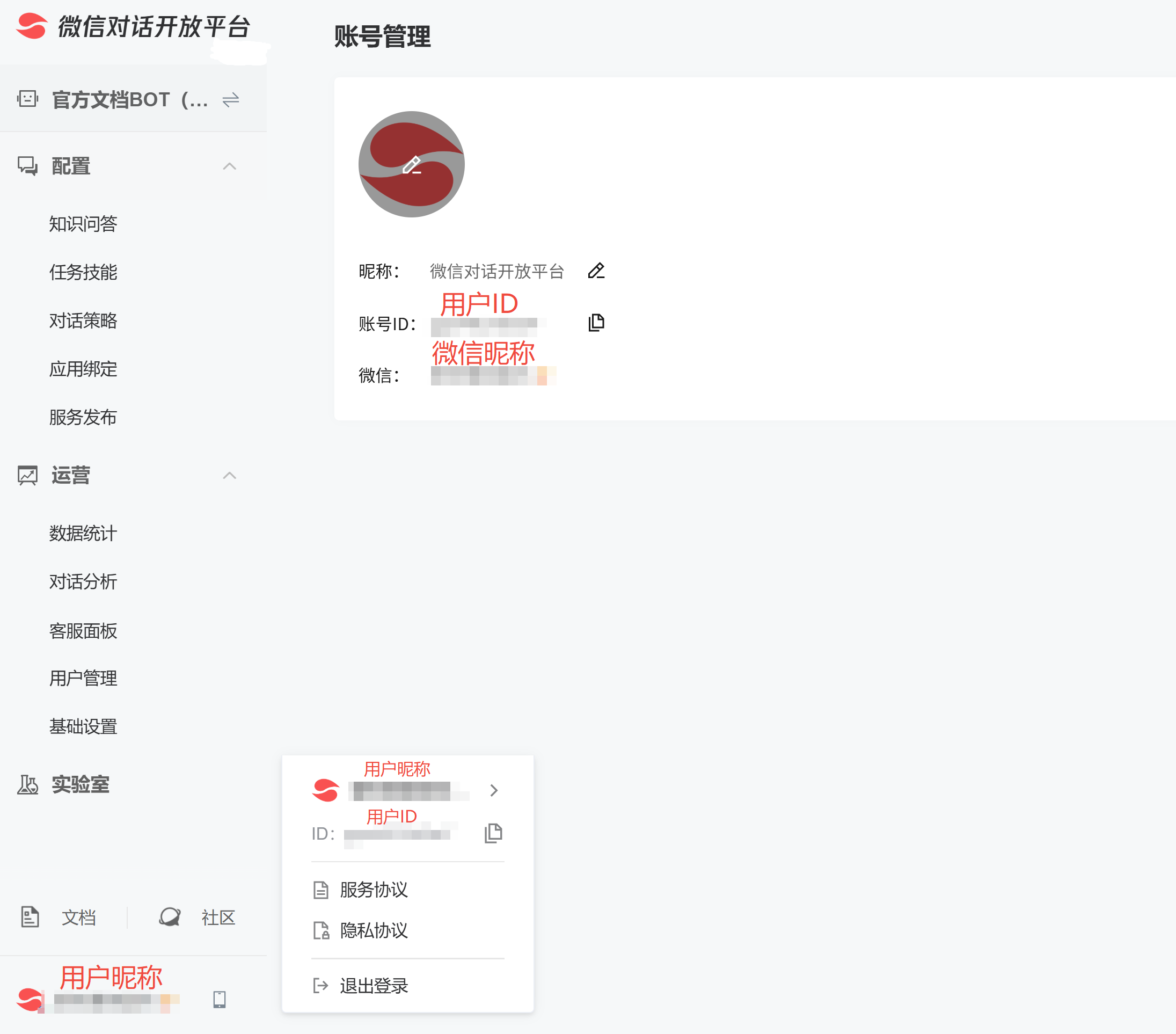Click the user avatar thumbnail in the popup
Viewport: 1176px width, 1034px height.
(326, 789)
